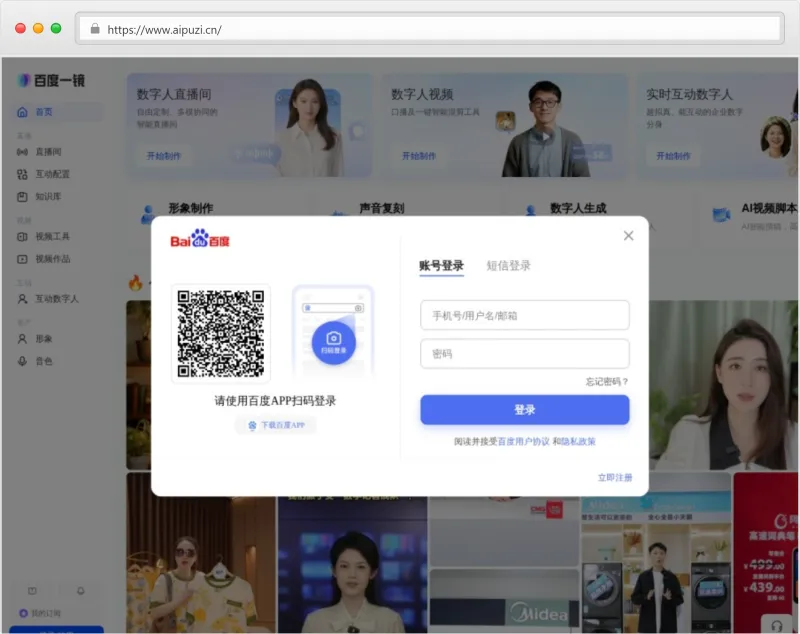Open 我的订阅 at sidebar bottom

coord(40,613)
